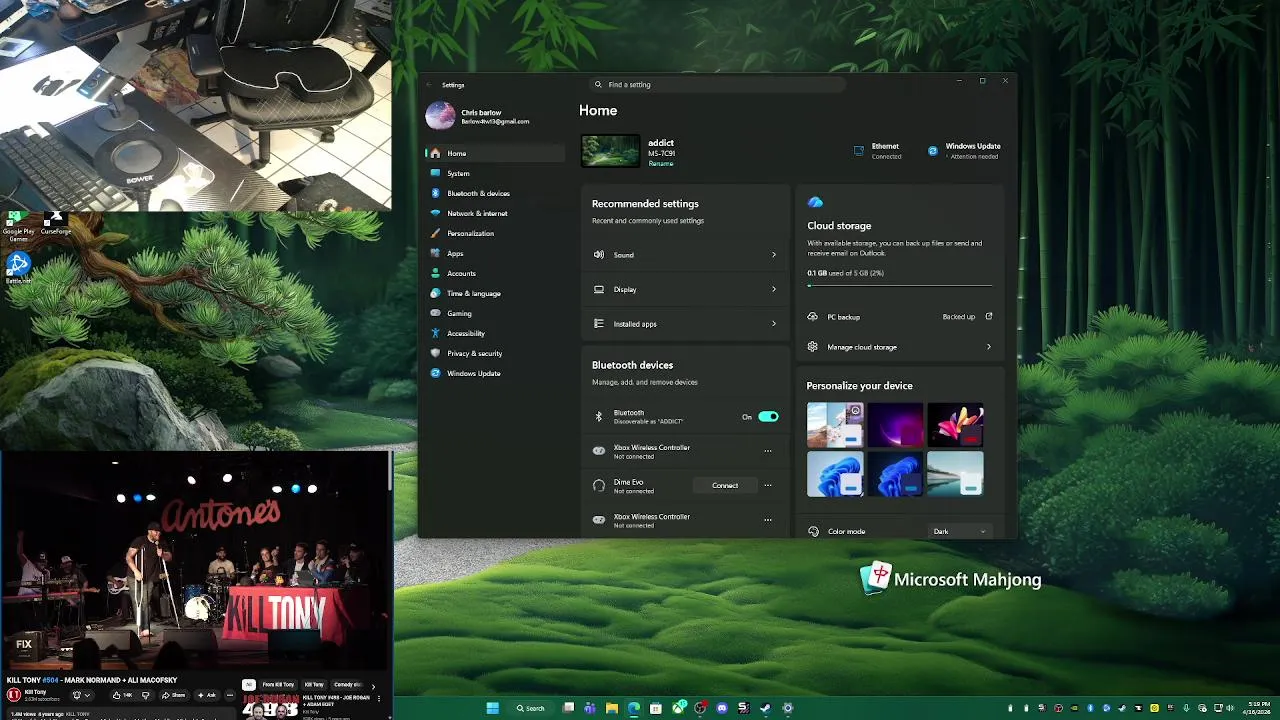Expand the Sound recommended setting
The width and height of the screenshot is (1280, 720).
685,255
